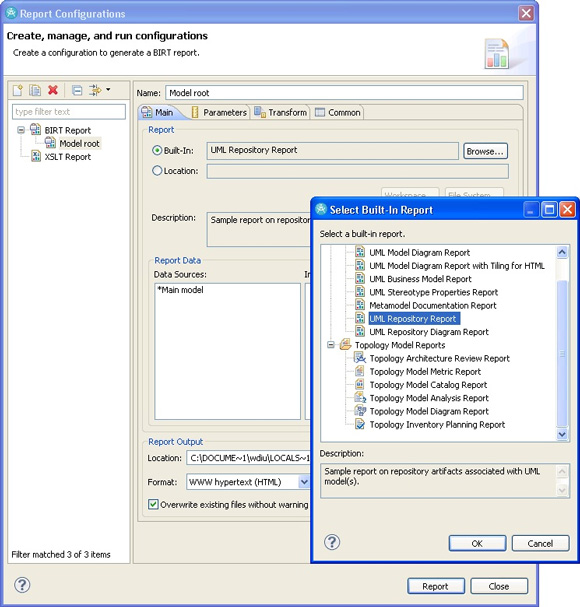580x607 pixels.
Task: Click Topology Model Analysis Report icon
Action: [360, 397]
